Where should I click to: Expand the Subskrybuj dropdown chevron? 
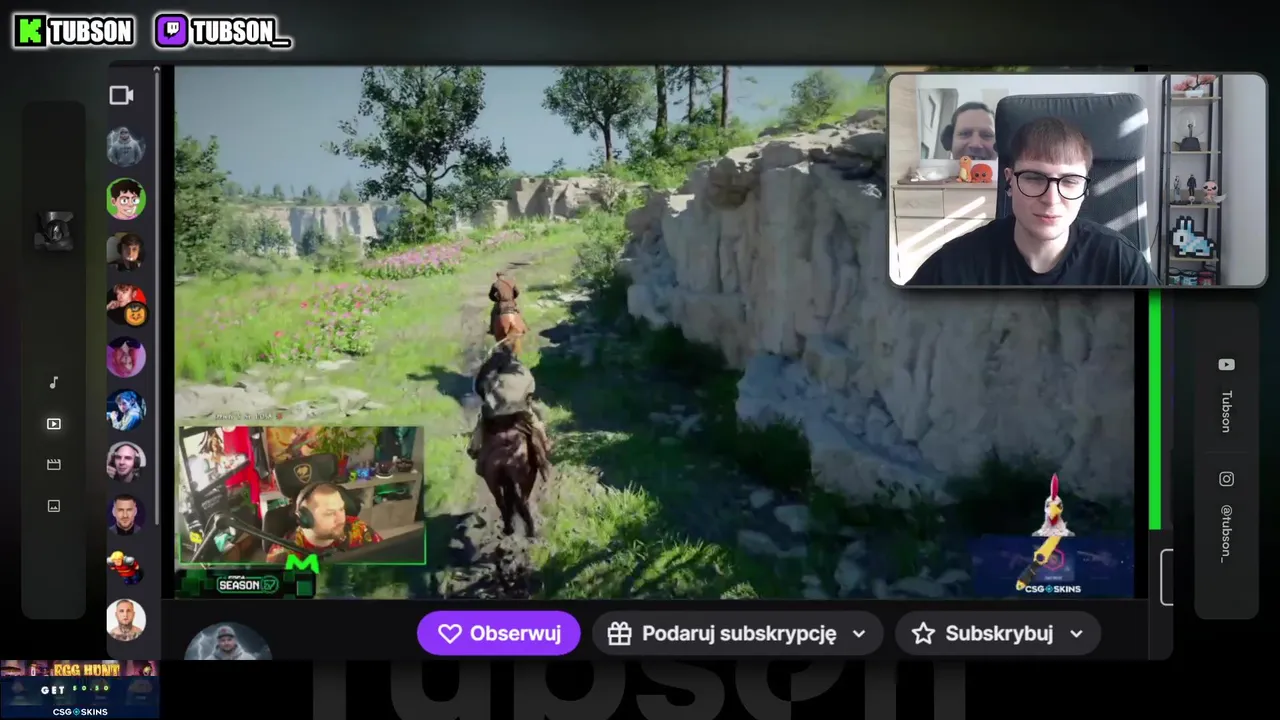tap(1076, 634)
